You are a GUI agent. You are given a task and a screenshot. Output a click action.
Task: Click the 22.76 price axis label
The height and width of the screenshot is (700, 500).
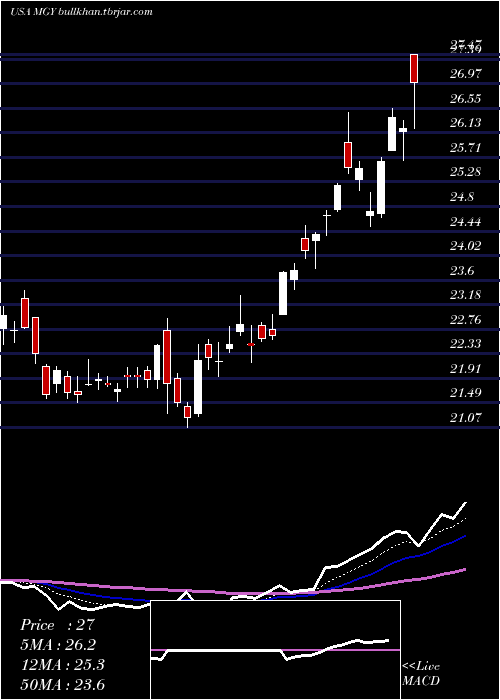click(466, 319)
